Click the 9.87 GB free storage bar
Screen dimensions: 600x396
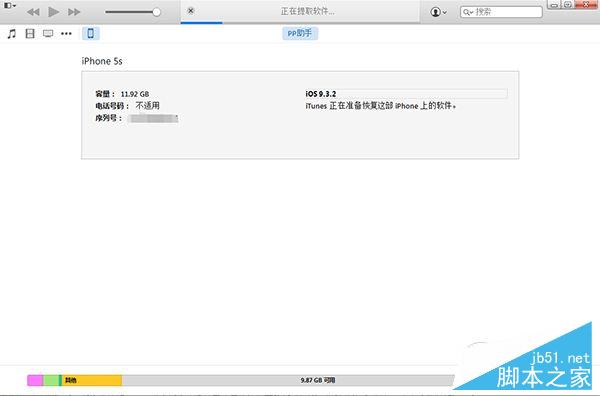pyautogui.click(x=288, y=380)
